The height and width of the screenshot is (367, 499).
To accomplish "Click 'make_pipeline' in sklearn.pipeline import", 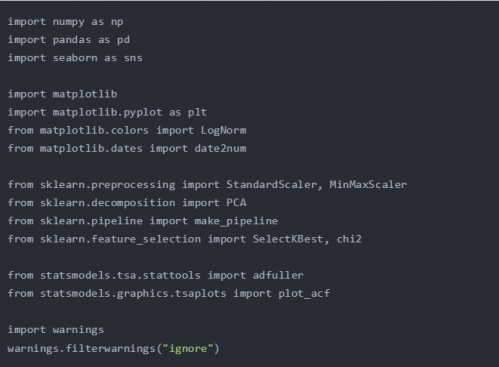I will click(236, 221).
